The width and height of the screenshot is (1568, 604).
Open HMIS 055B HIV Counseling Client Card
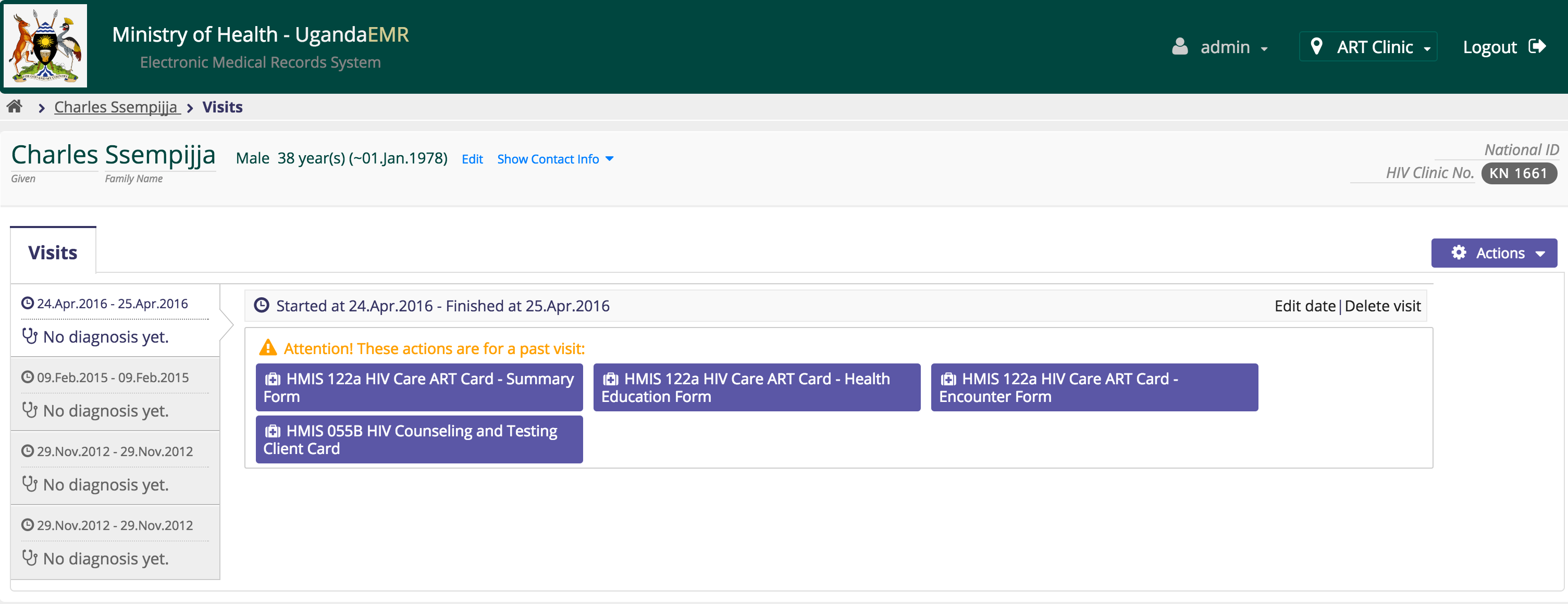click(x=419, y=439)
